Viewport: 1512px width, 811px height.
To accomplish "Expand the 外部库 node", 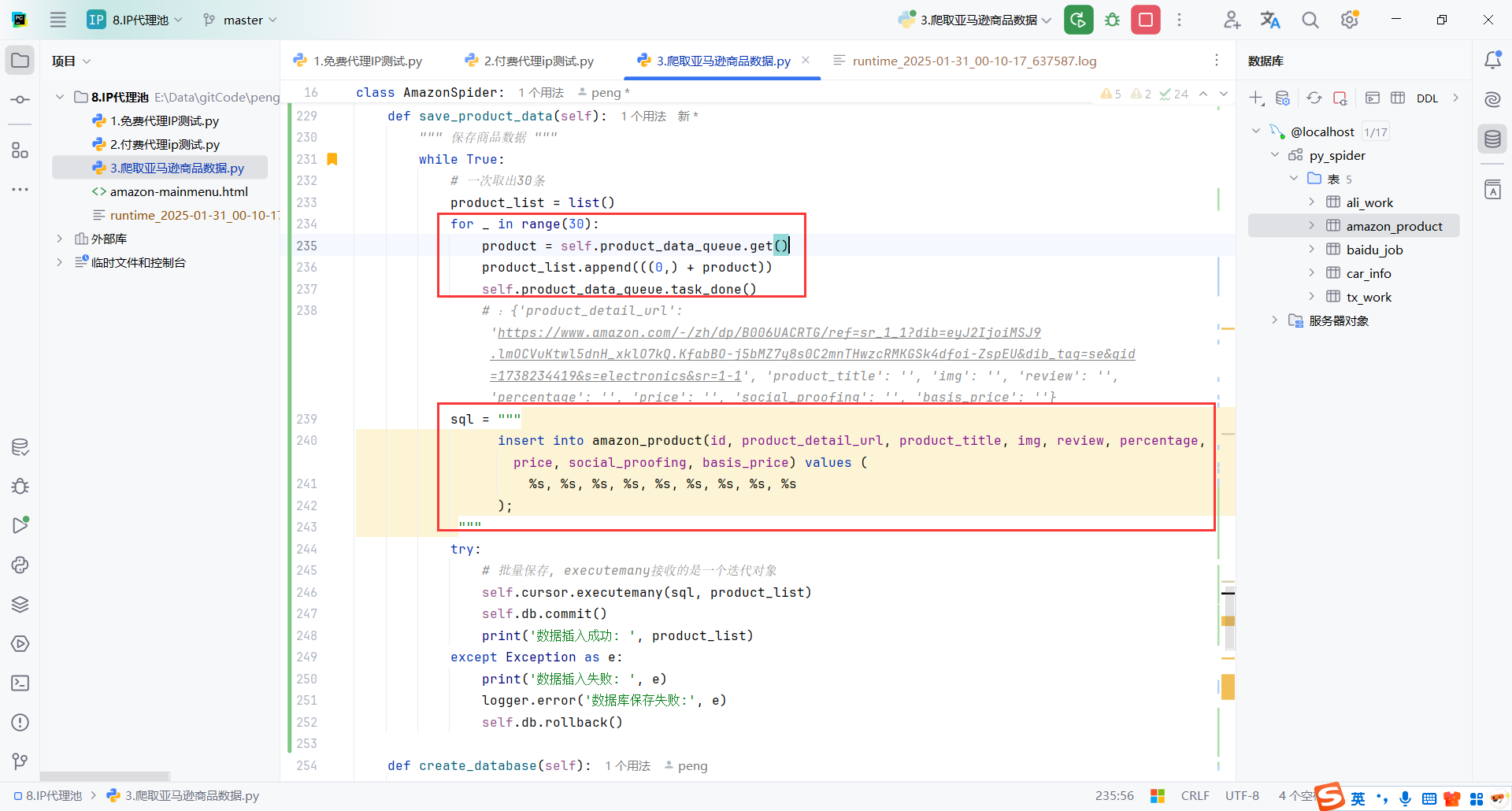I will 60,239.
